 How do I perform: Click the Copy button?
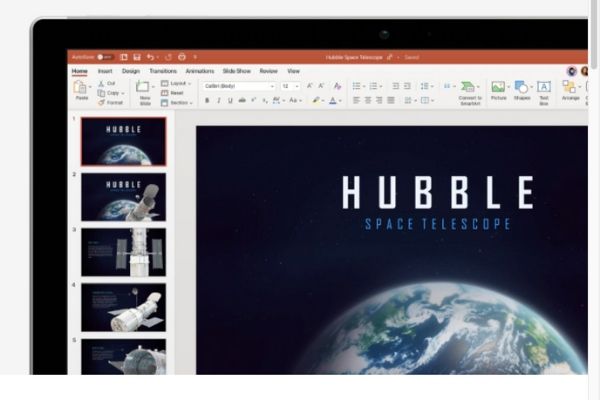[x=109, y=93]
